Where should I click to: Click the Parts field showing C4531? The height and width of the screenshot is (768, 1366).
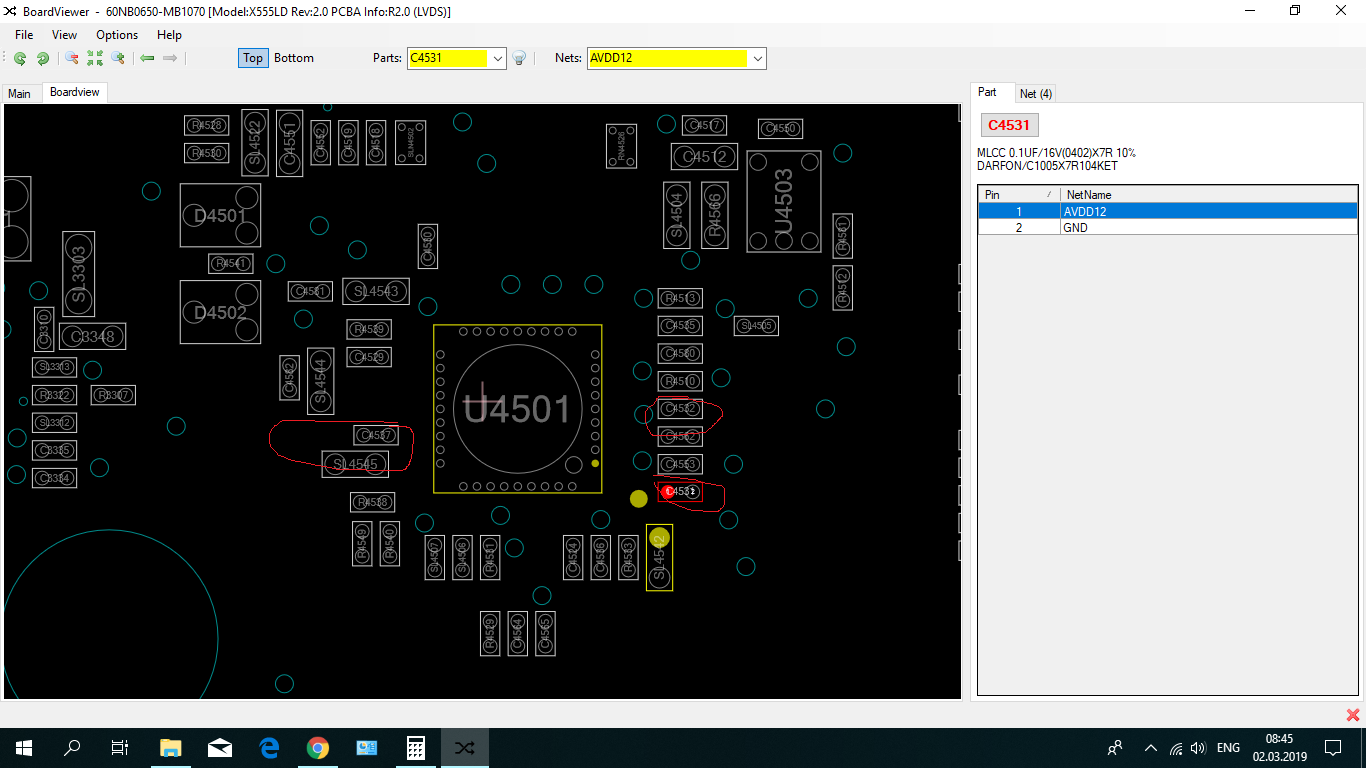coord(447,59)
